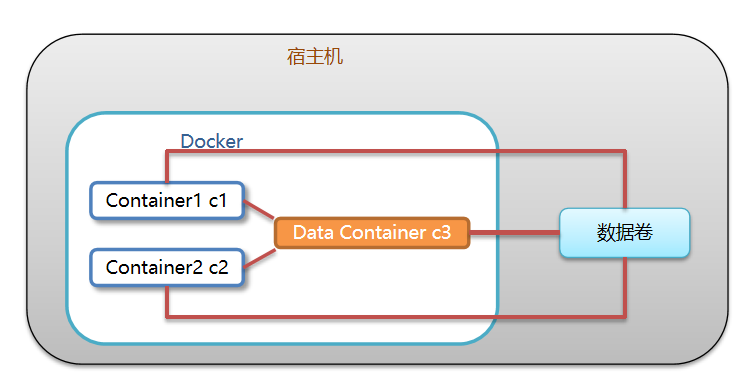
Task: Click the 宿主机 host label
Action: coord(315,56)
